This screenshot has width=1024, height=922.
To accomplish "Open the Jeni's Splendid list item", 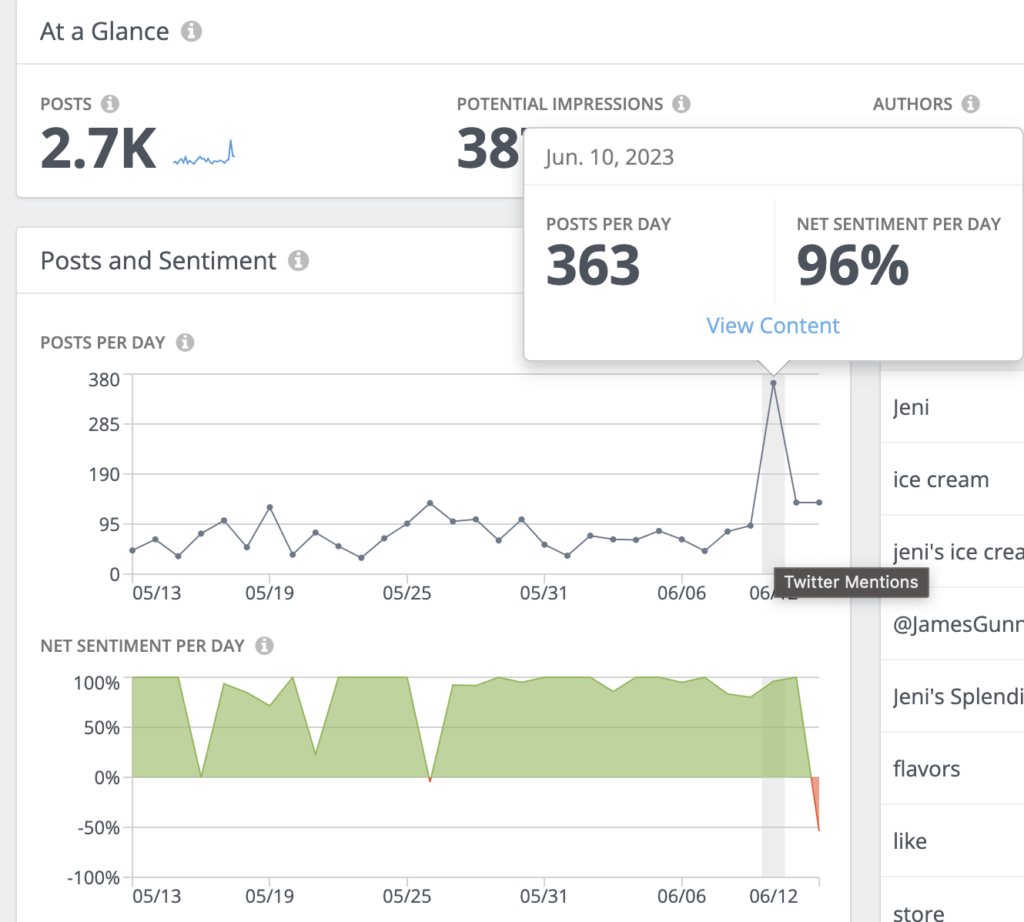I will point(957,697).
